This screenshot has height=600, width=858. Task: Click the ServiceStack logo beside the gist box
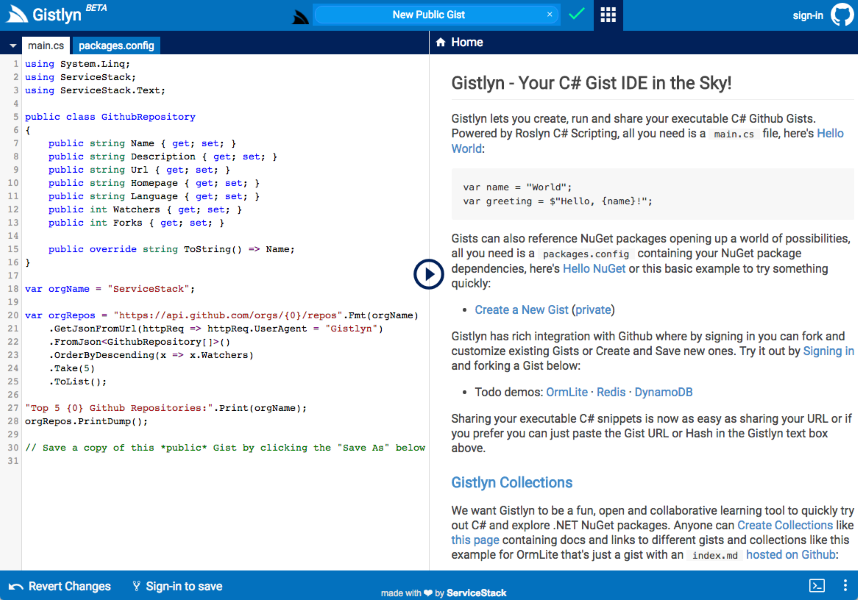(299, 16)
